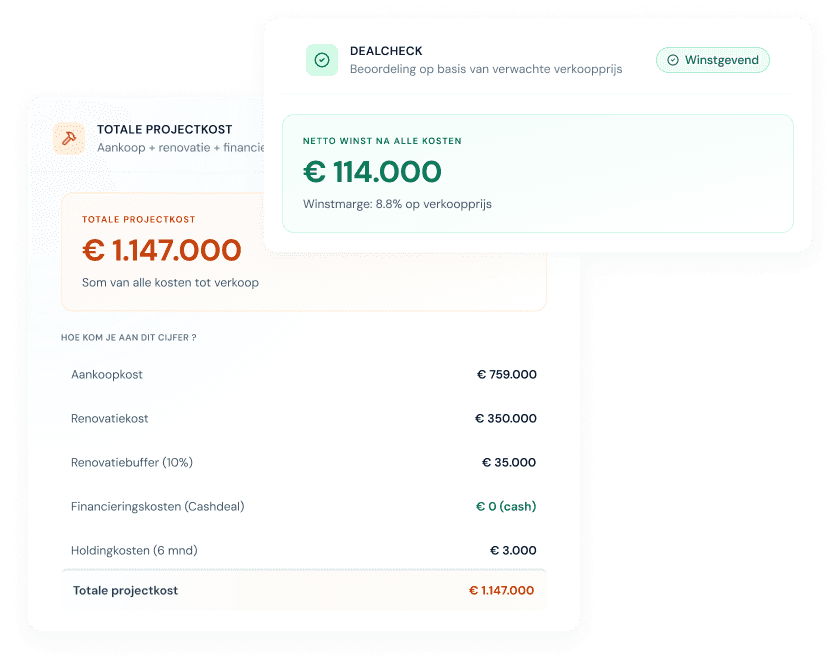Viewport: 840px width, 670px height.
Task: Click the 'NETTO WINST NA ALLE KOSTEN' label
Action: (382, 141)
